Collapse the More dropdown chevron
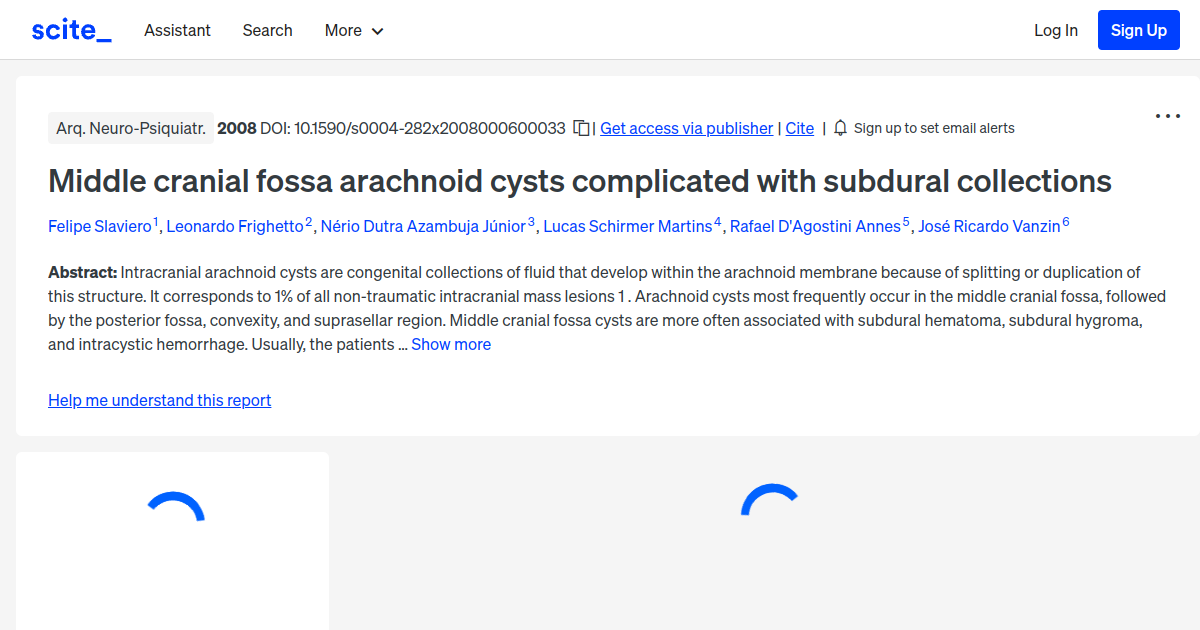The image size is (1200, 630). [378, 31]
